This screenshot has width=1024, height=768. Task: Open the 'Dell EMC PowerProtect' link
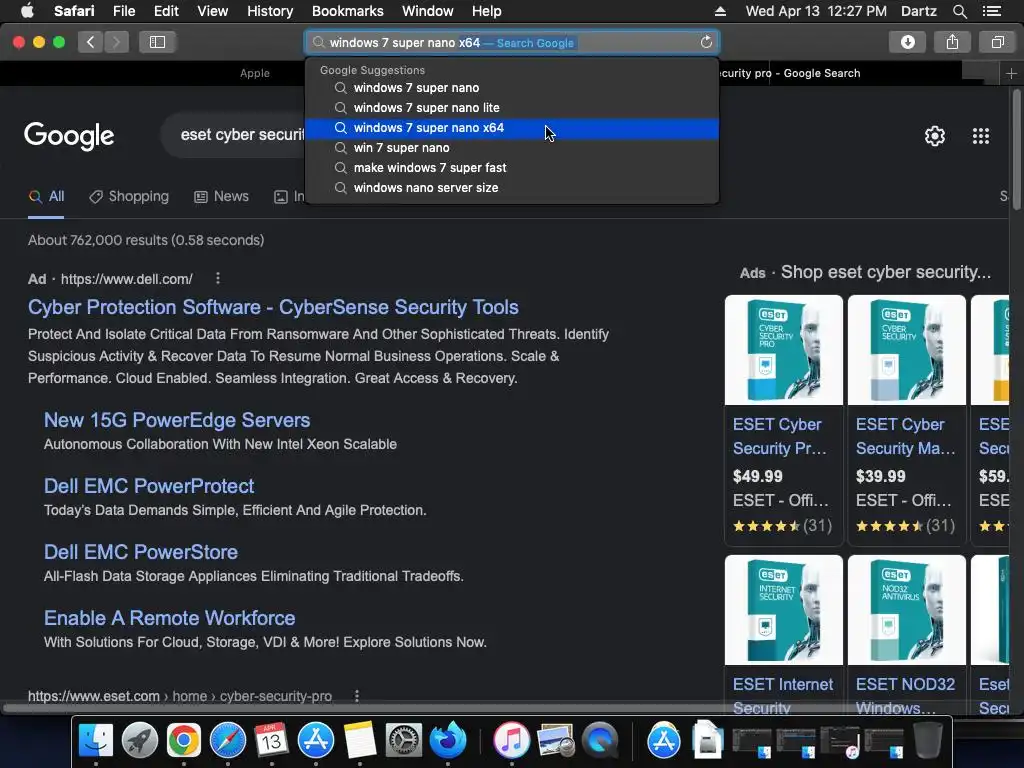(x=149, y=486)
